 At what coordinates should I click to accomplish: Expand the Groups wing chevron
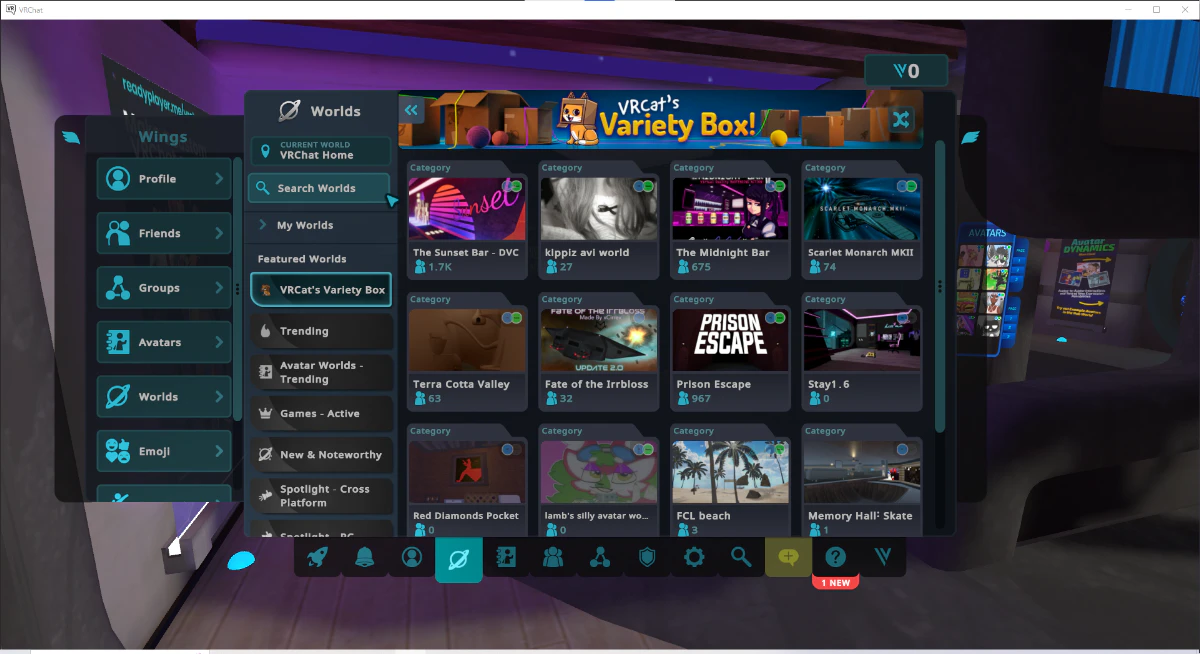(x=219, y=288)
